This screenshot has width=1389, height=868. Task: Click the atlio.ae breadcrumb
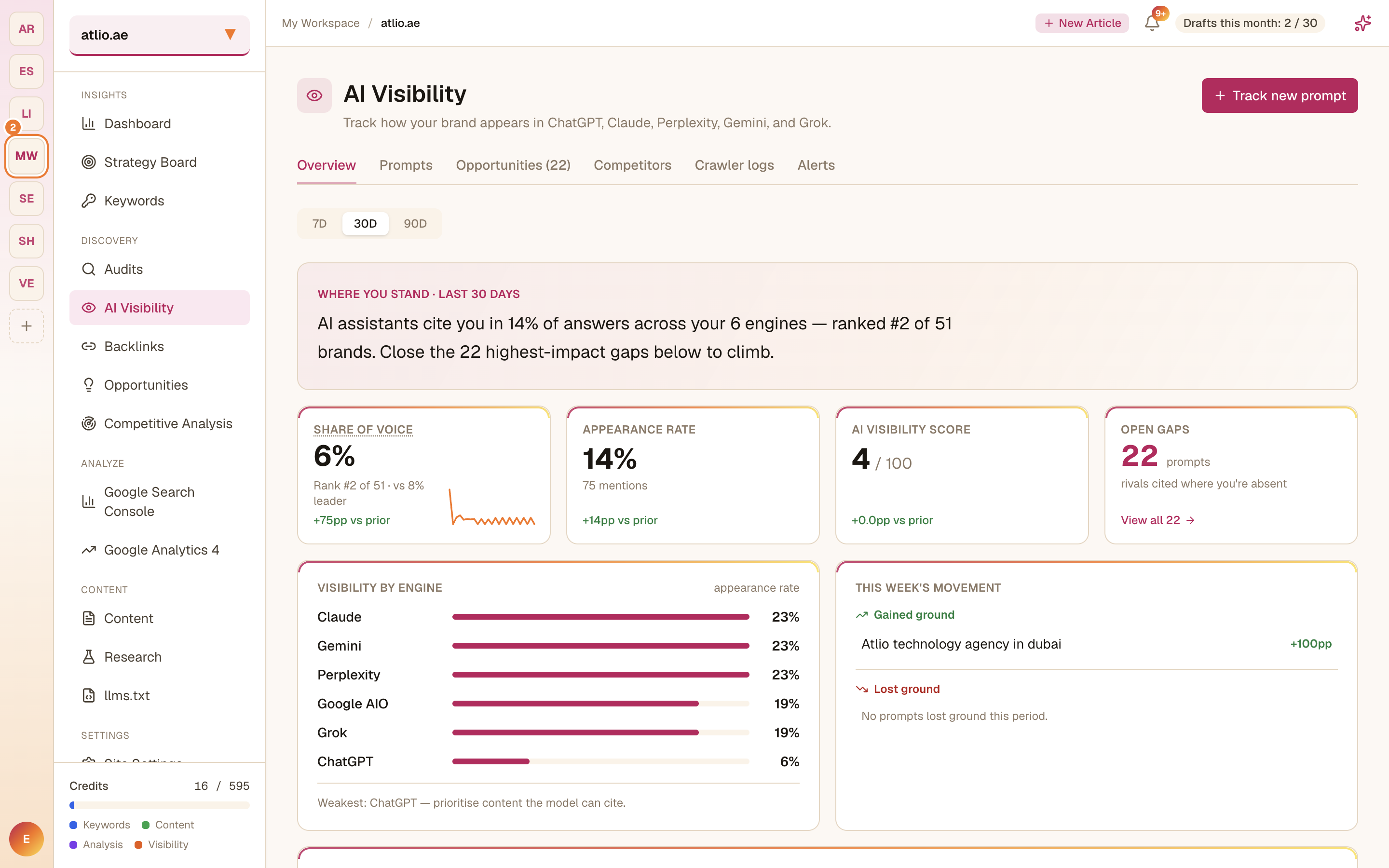[400, 23]
